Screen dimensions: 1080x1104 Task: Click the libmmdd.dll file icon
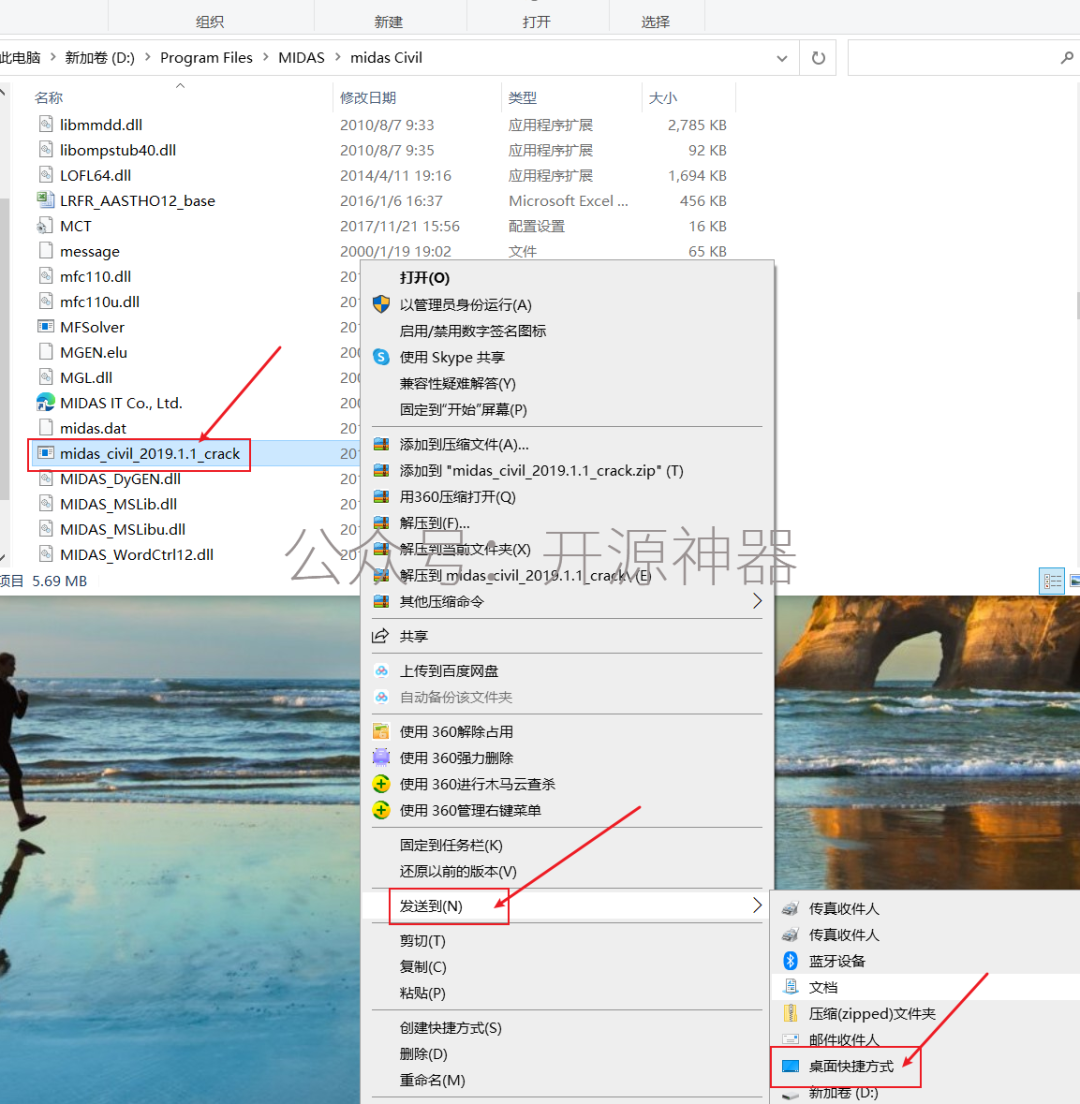pyautogui.click(x=46, y=125)
